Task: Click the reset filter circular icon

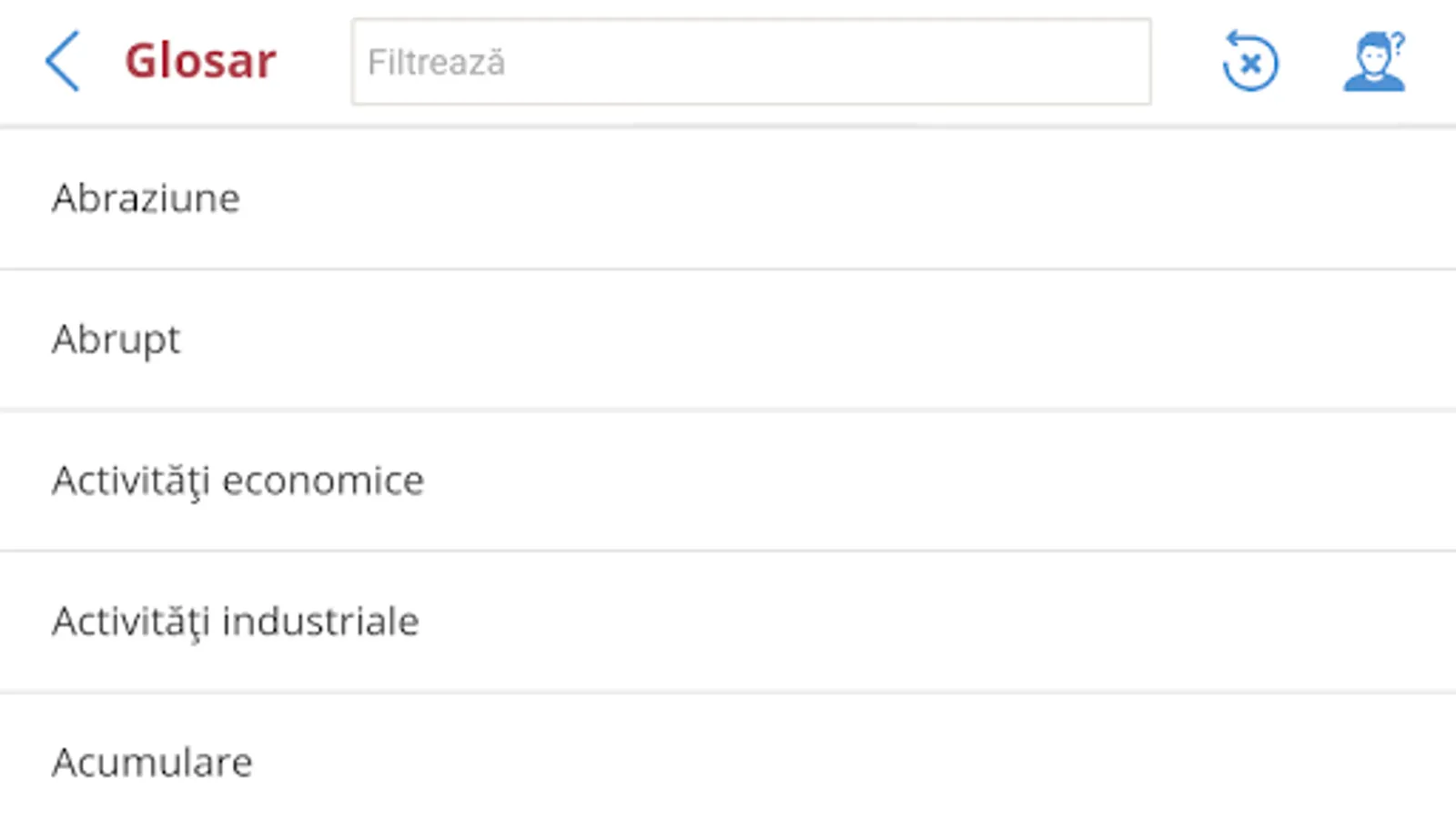Action: 1250,62
